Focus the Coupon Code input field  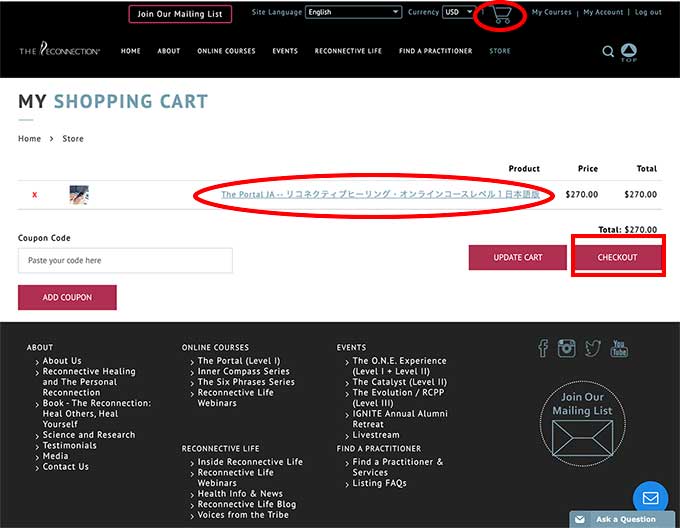[125, 261]
